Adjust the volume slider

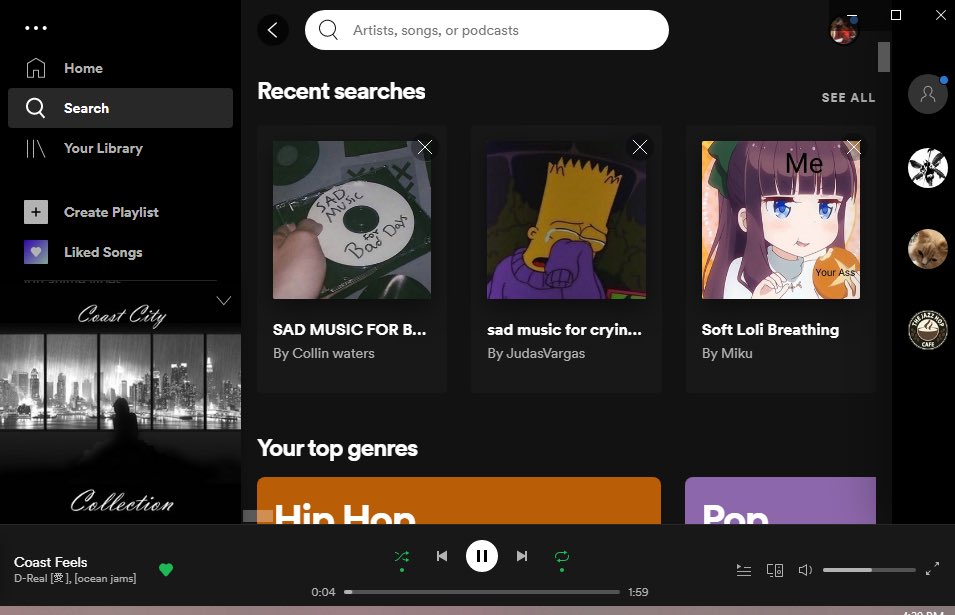coord(869,570)
